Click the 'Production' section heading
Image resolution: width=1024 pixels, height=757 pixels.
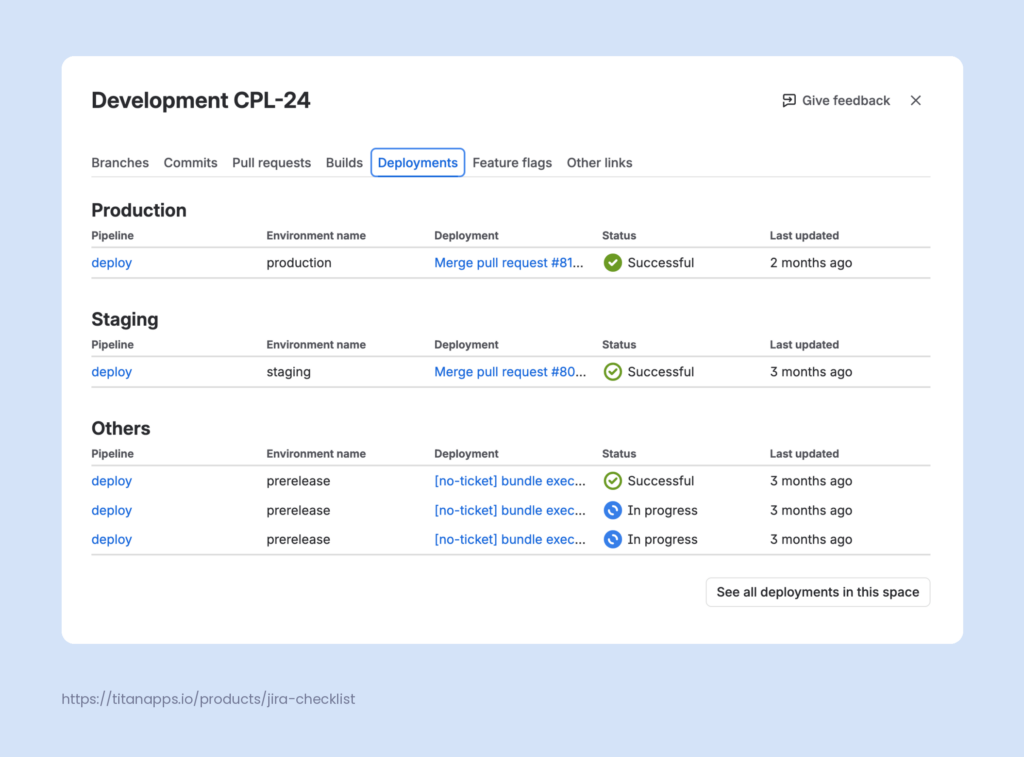pyautogui.click(x=139, y=210)
